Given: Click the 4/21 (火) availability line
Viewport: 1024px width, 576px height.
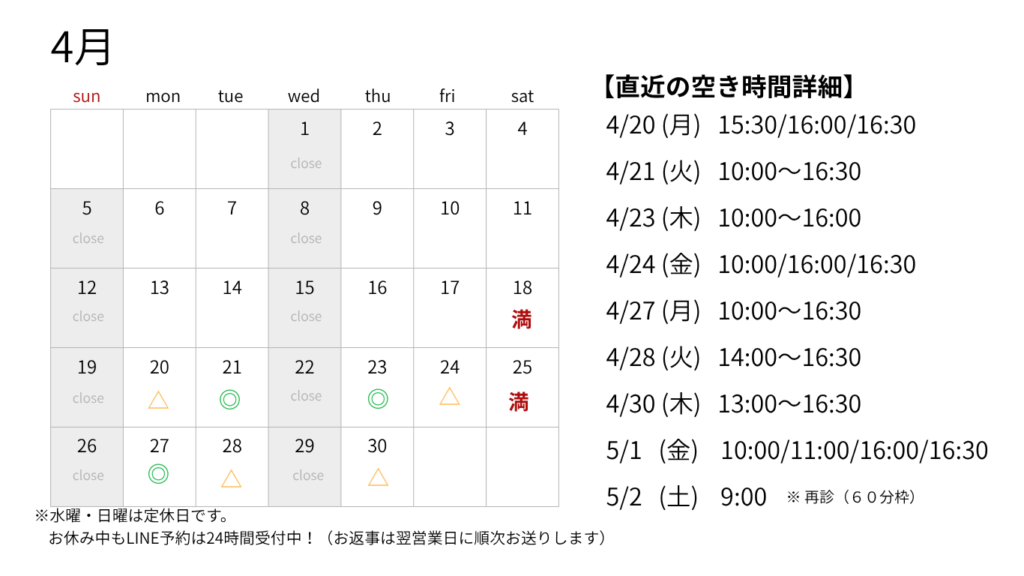Looking at the screenshot, I should (733, 172).
